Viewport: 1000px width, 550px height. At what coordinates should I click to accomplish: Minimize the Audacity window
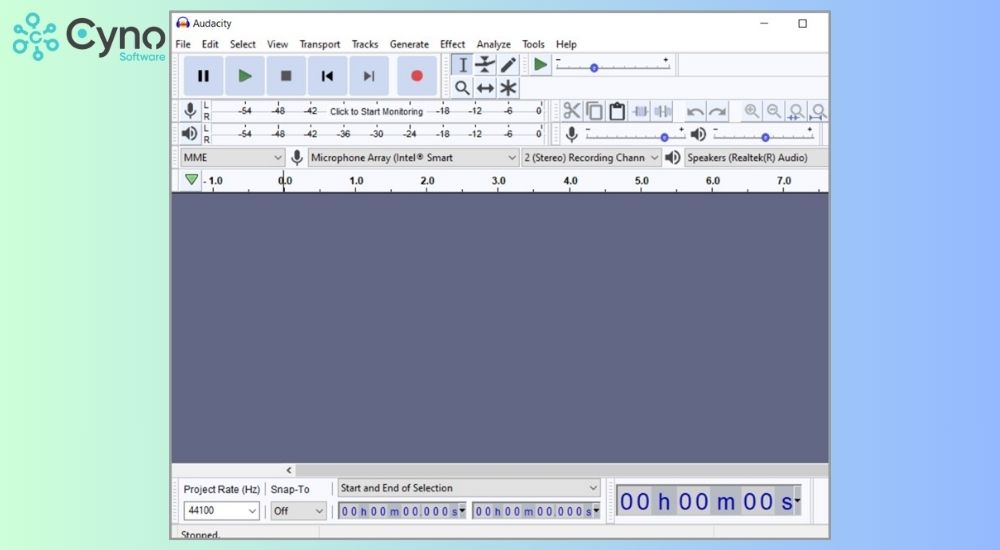764,24
